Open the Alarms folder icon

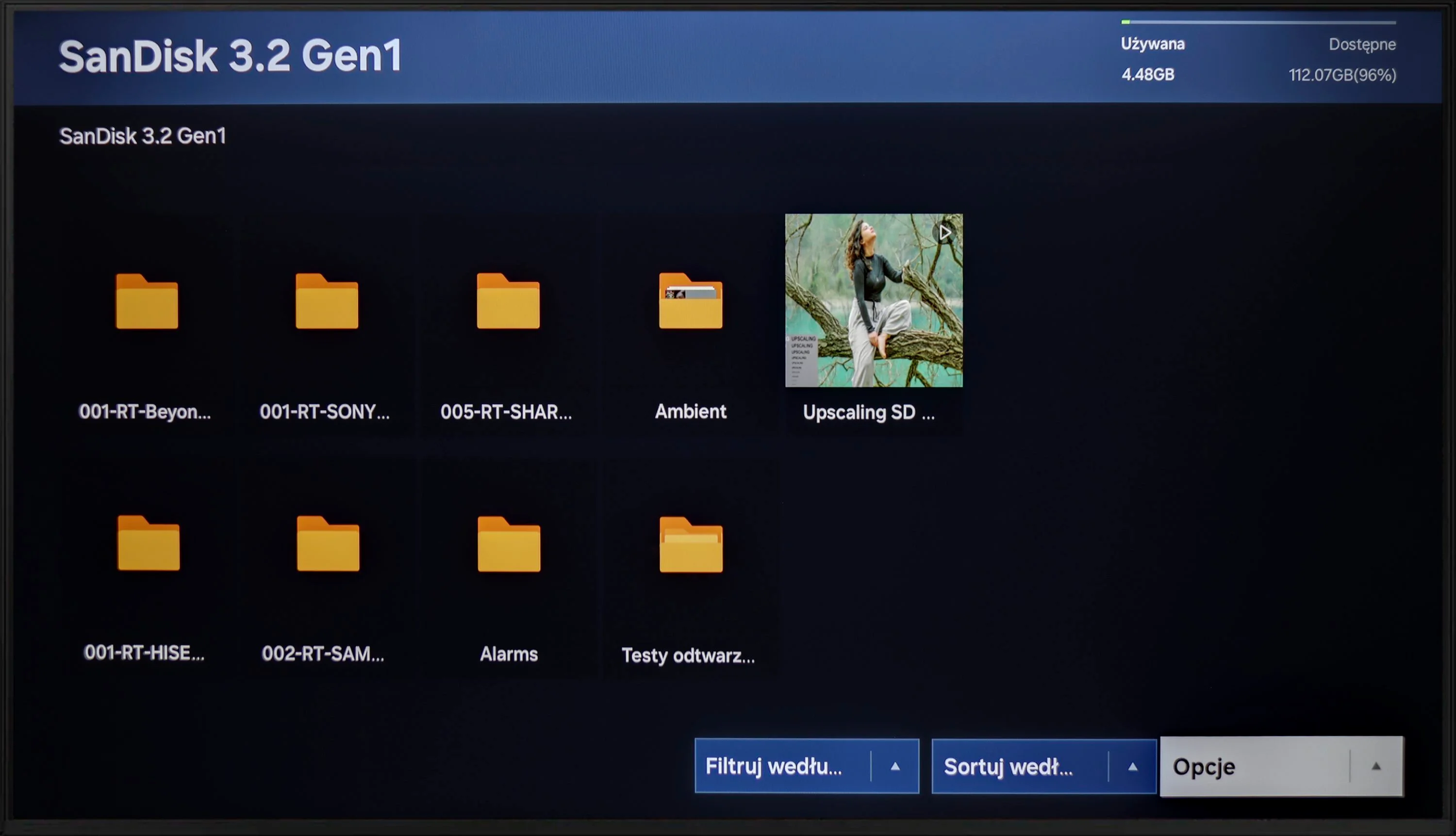tap(509, 544)
